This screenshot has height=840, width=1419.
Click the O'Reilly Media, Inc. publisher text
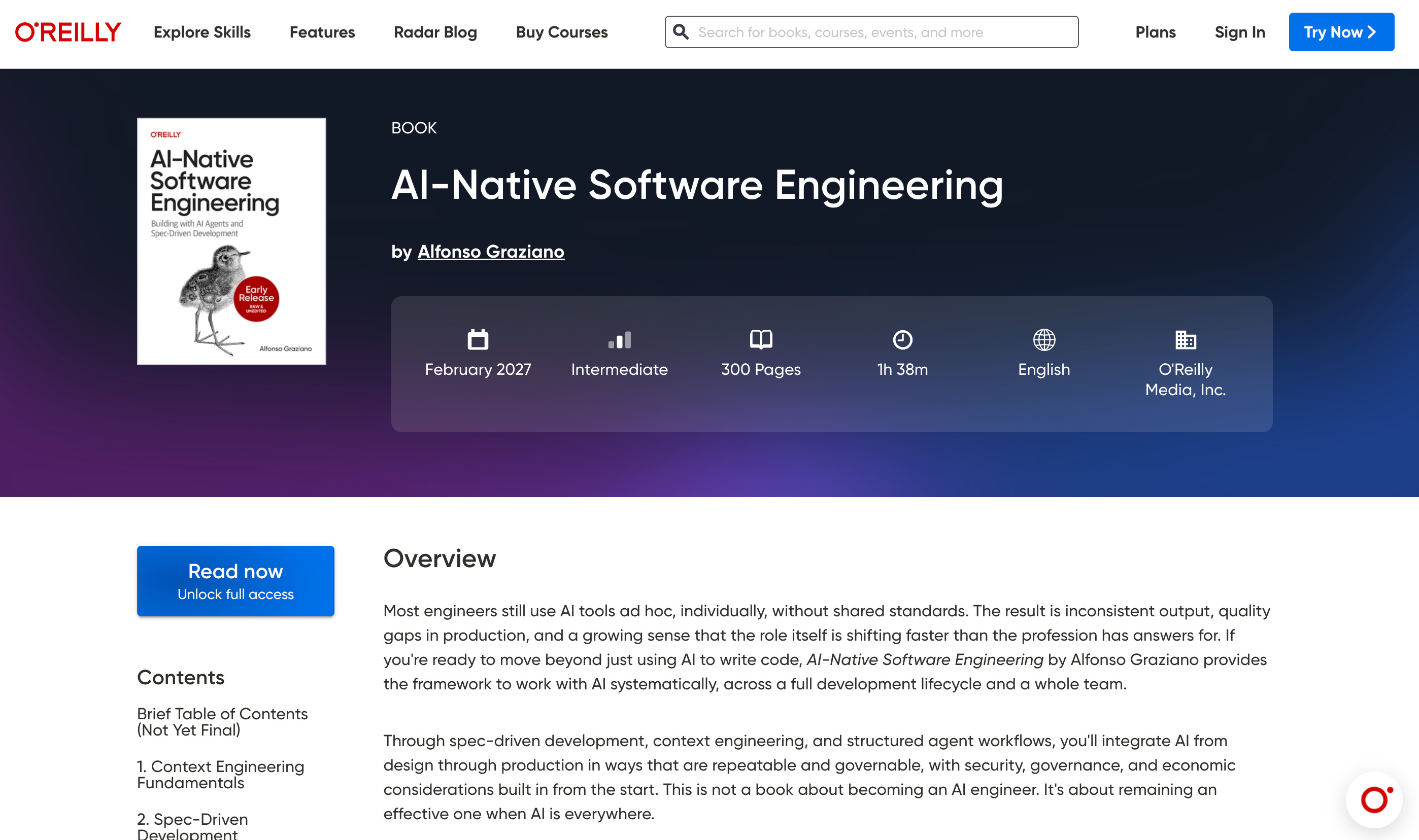click(x=1186, y=379)
